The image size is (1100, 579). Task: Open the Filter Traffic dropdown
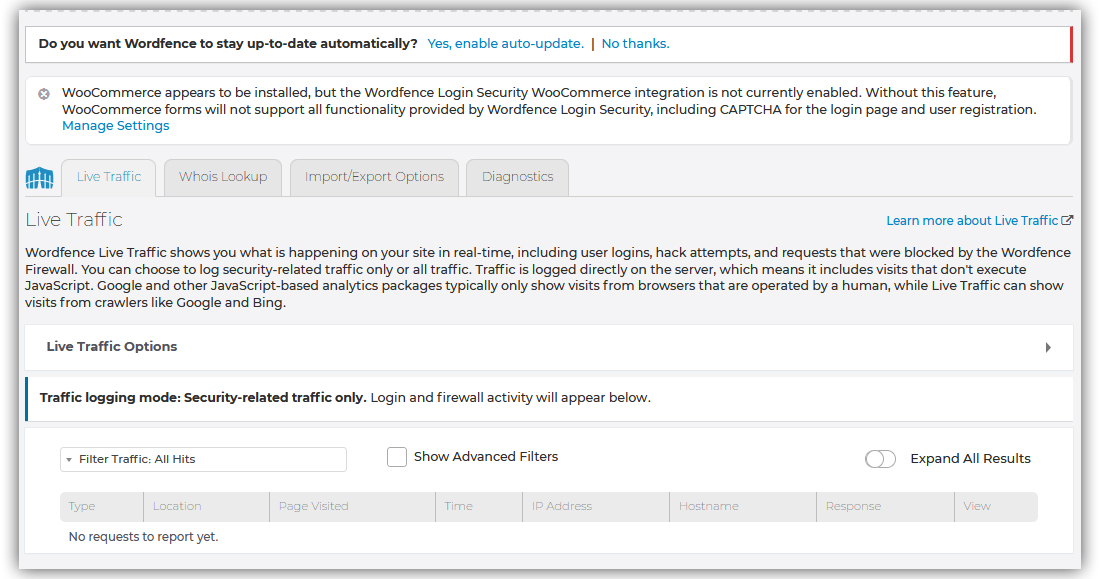tap(203, 459)
